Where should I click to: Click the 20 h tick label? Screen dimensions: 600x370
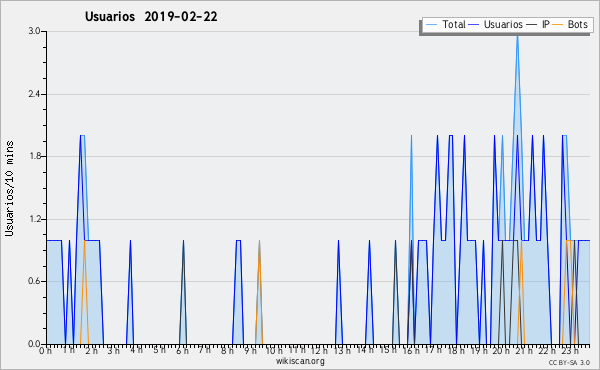pos(501,351)
